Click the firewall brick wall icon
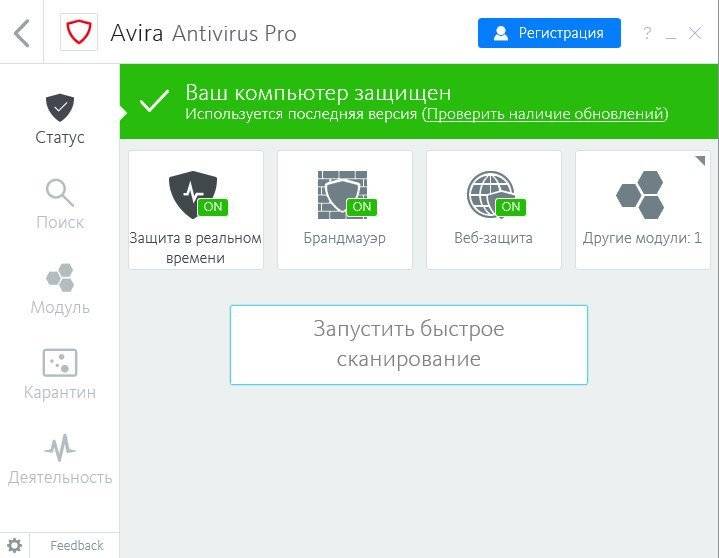This screenshot has width=719, height=558. [343, 194]
